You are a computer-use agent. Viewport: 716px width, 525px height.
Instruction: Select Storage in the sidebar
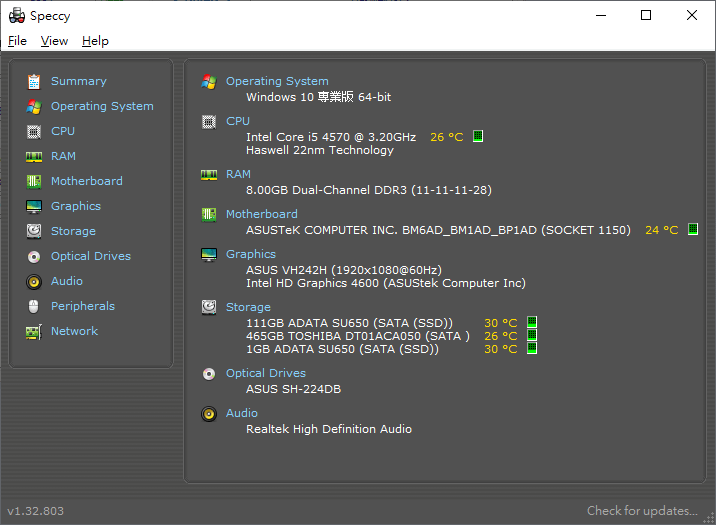[x=73, y=231]
